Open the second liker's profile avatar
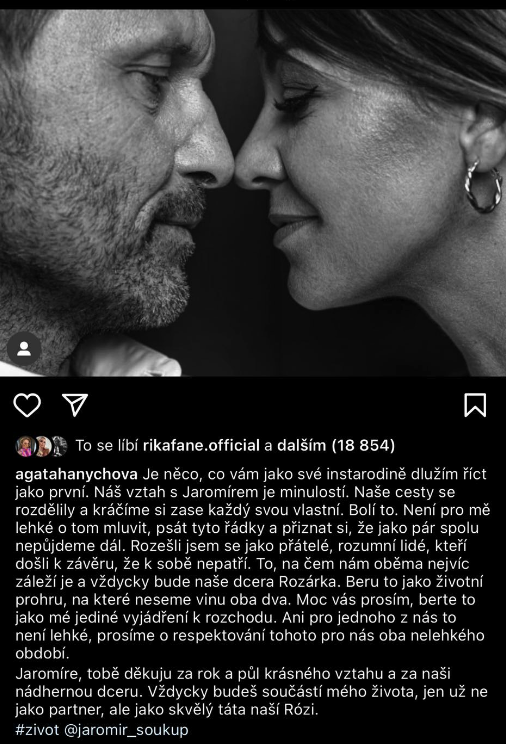Screen dimensions: 506x744 coord(43,446)
